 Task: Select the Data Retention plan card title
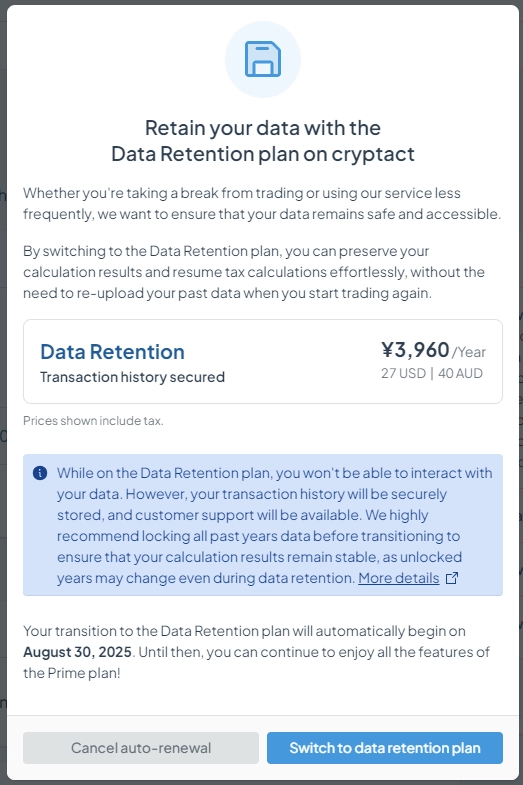coord(113,352)
